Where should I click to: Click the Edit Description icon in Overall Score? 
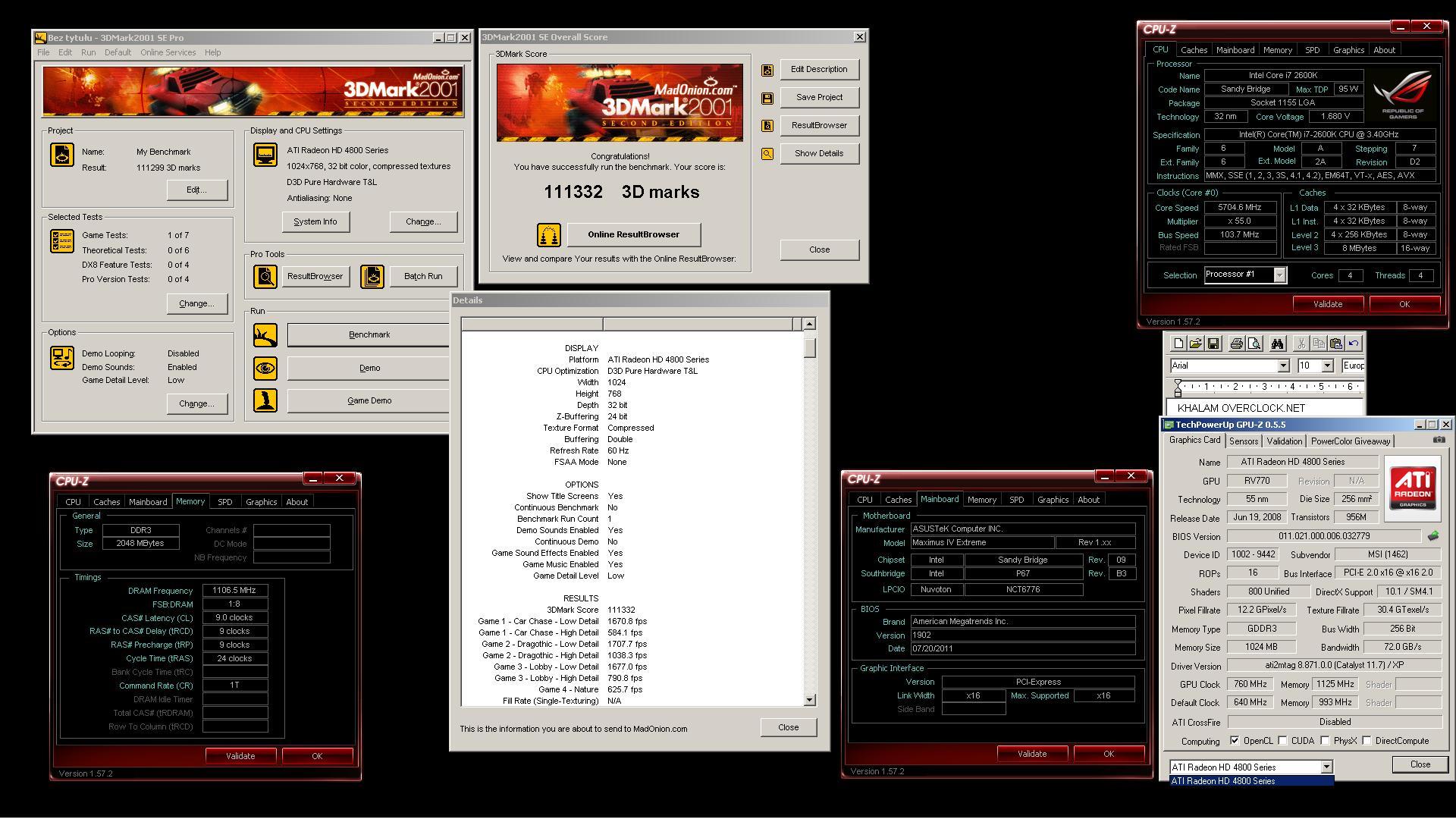pyautogui.click(x=767, y=70)
